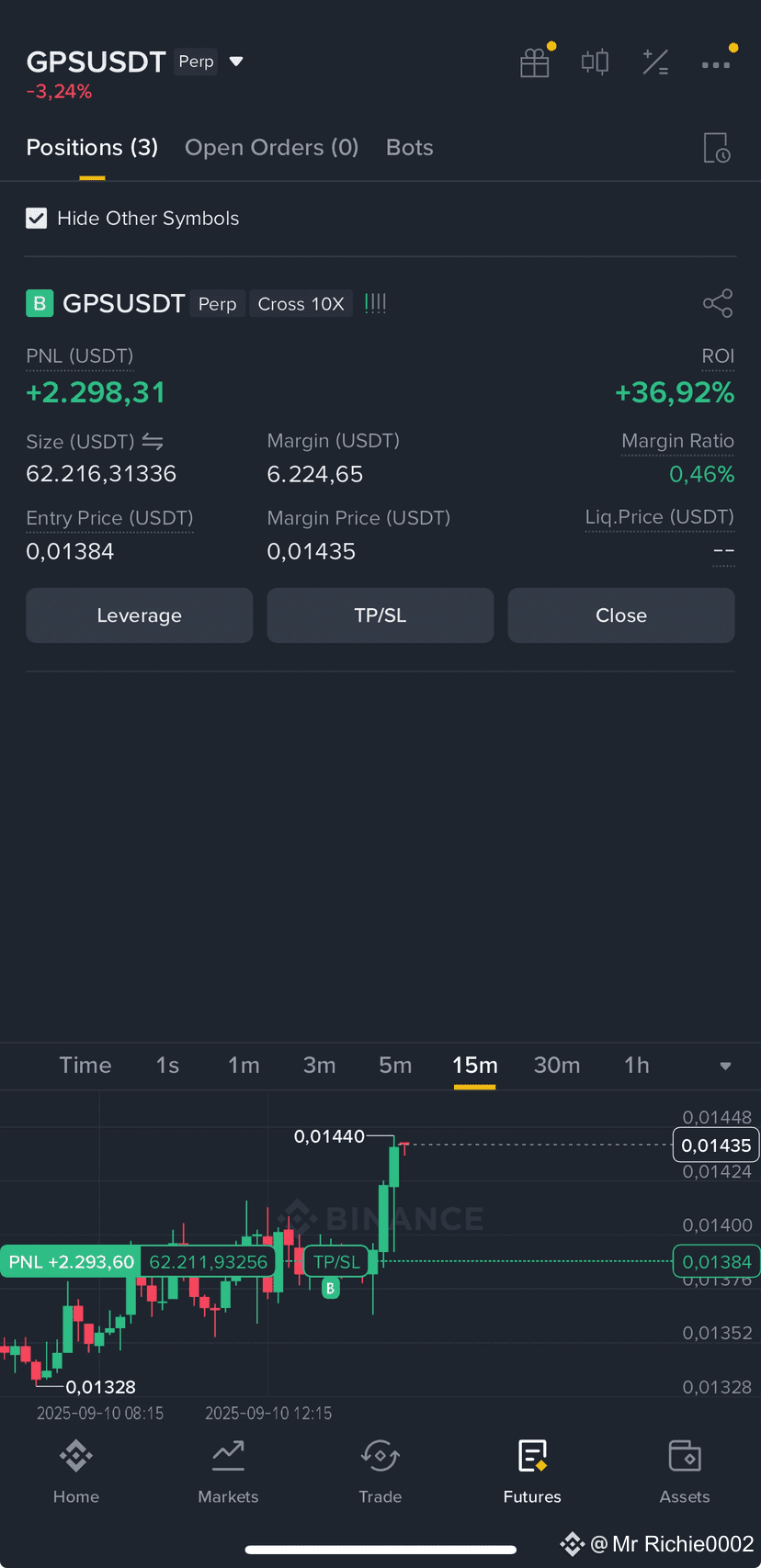Share the GPSUSDT position

[x=718, y=303]
